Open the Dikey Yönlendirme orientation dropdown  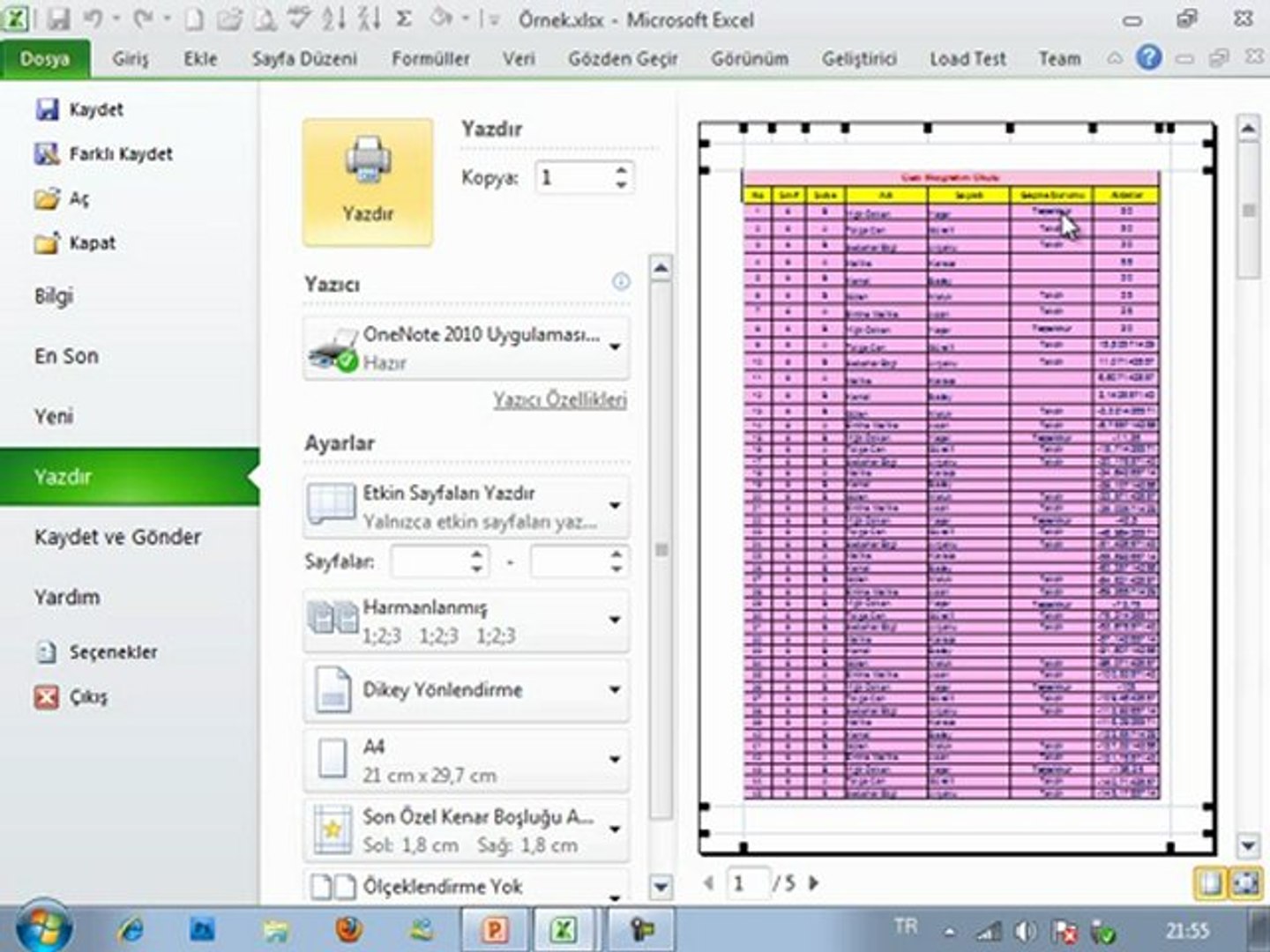pos(615,690)
